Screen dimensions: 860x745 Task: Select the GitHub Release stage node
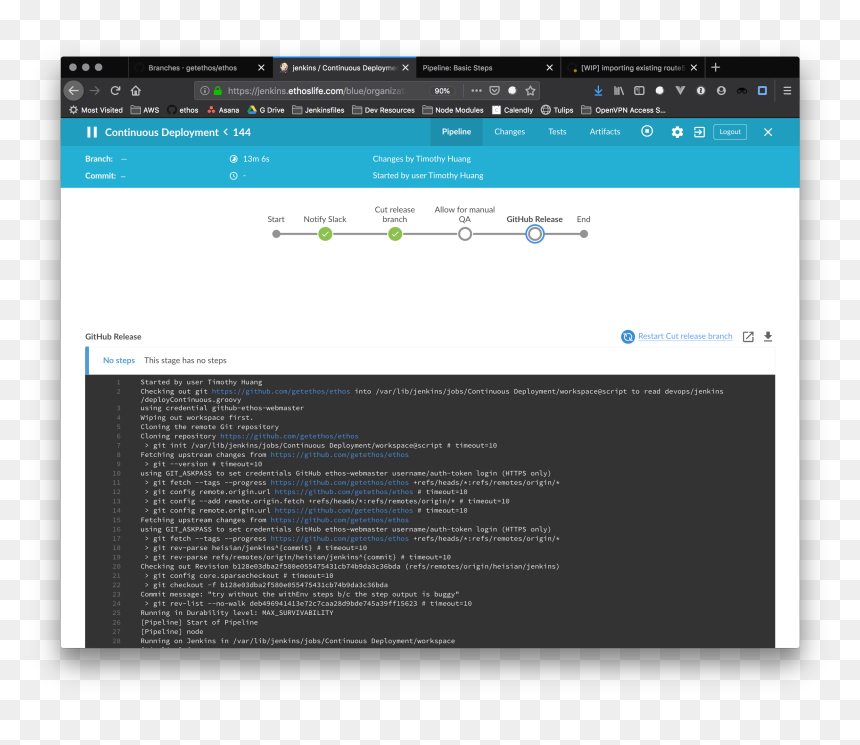point(535,234)
